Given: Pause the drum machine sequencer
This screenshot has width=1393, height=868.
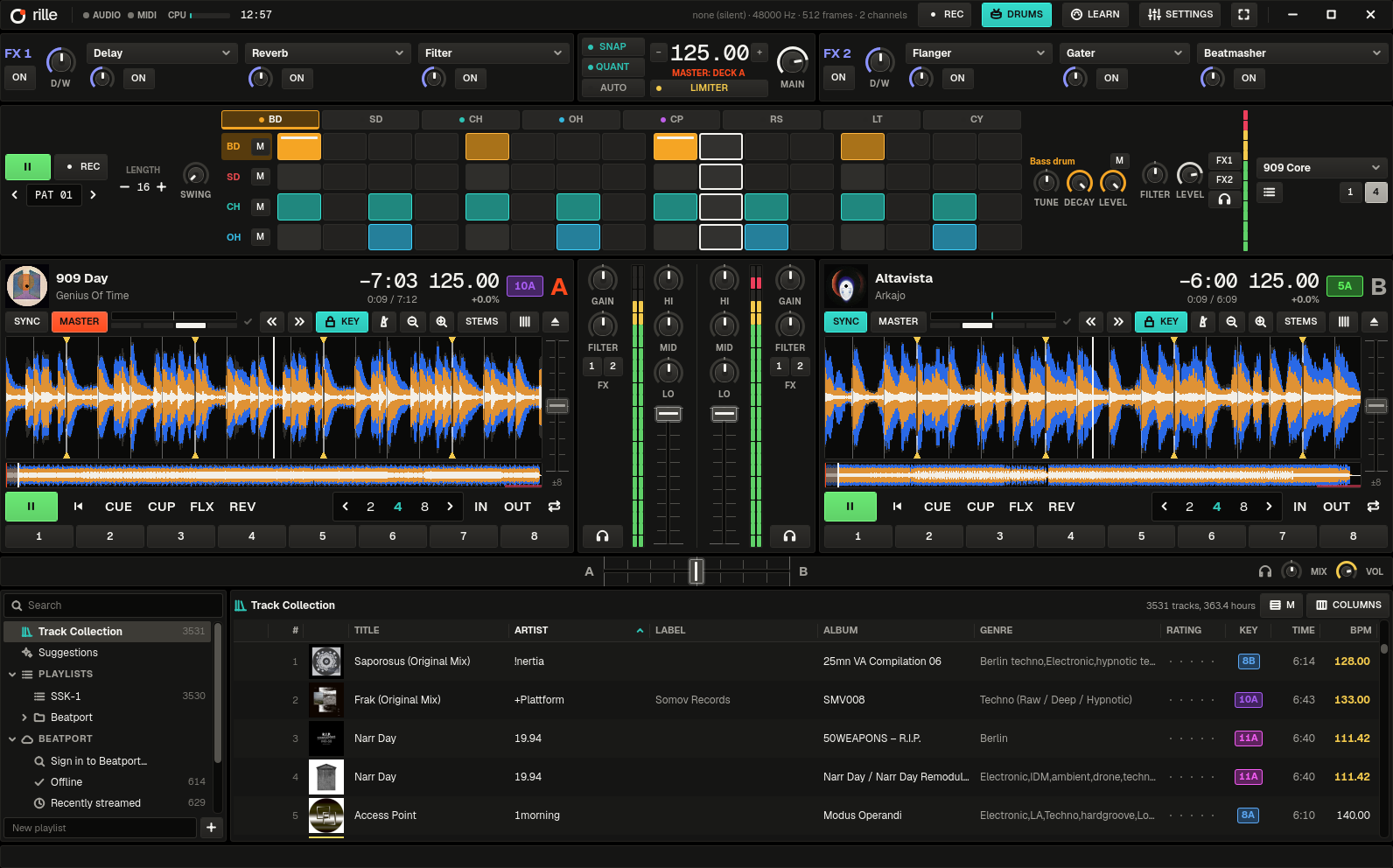Looking at the screenshot, I should (x=27, y=166).
